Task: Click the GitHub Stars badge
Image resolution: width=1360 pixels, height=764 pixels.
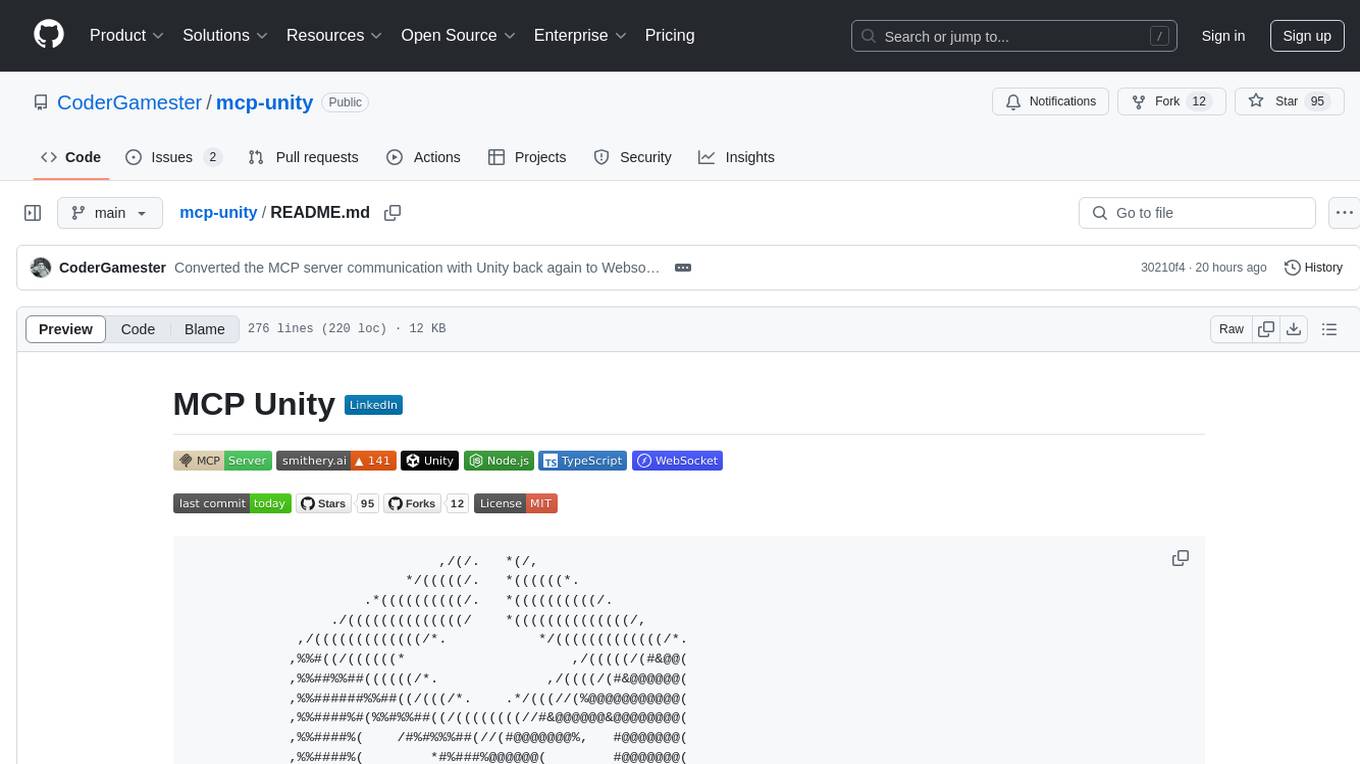Action: pyautogui.click(x=323, y=503)
